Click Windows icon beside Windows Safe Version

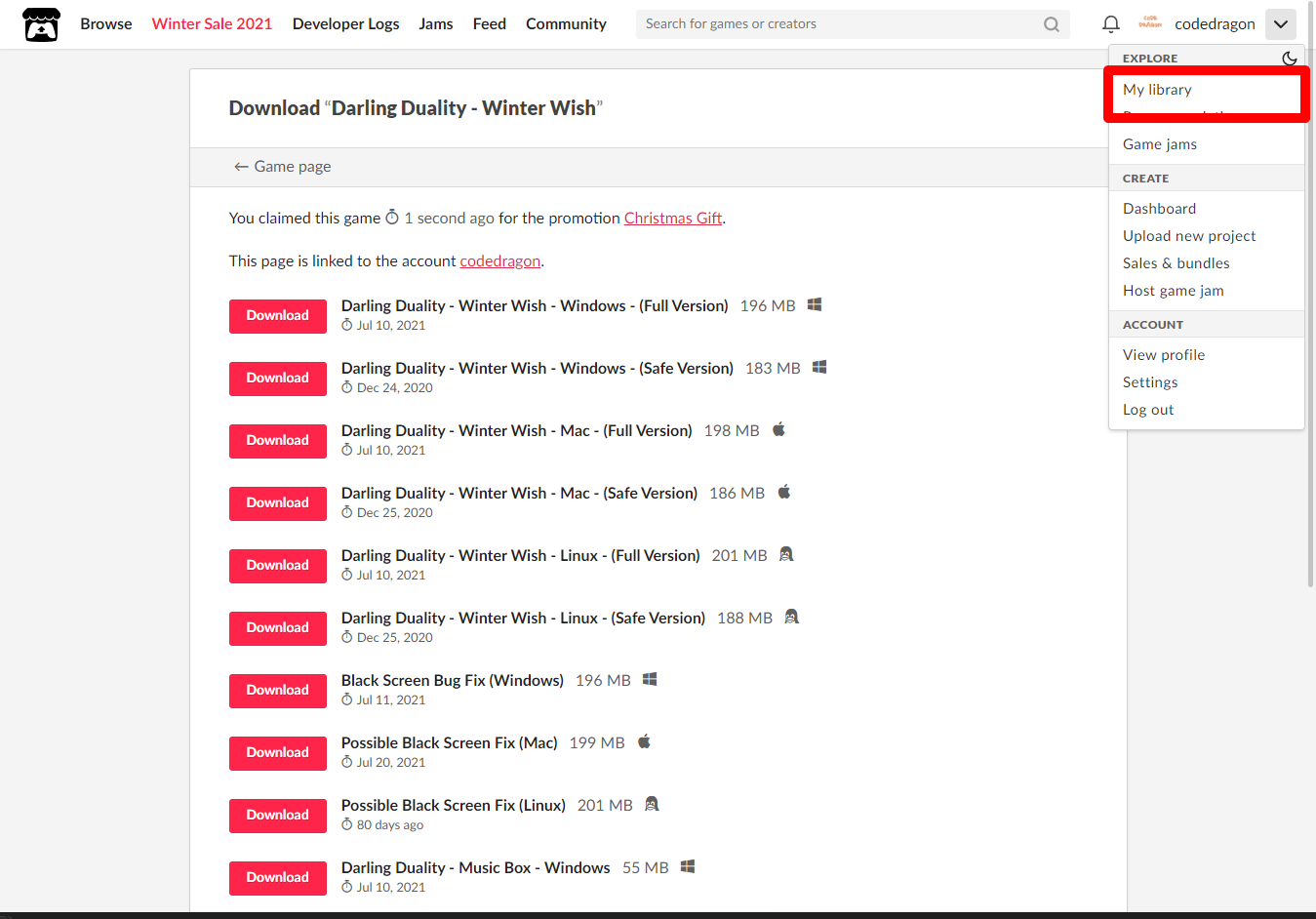click(x=819, y=367)
